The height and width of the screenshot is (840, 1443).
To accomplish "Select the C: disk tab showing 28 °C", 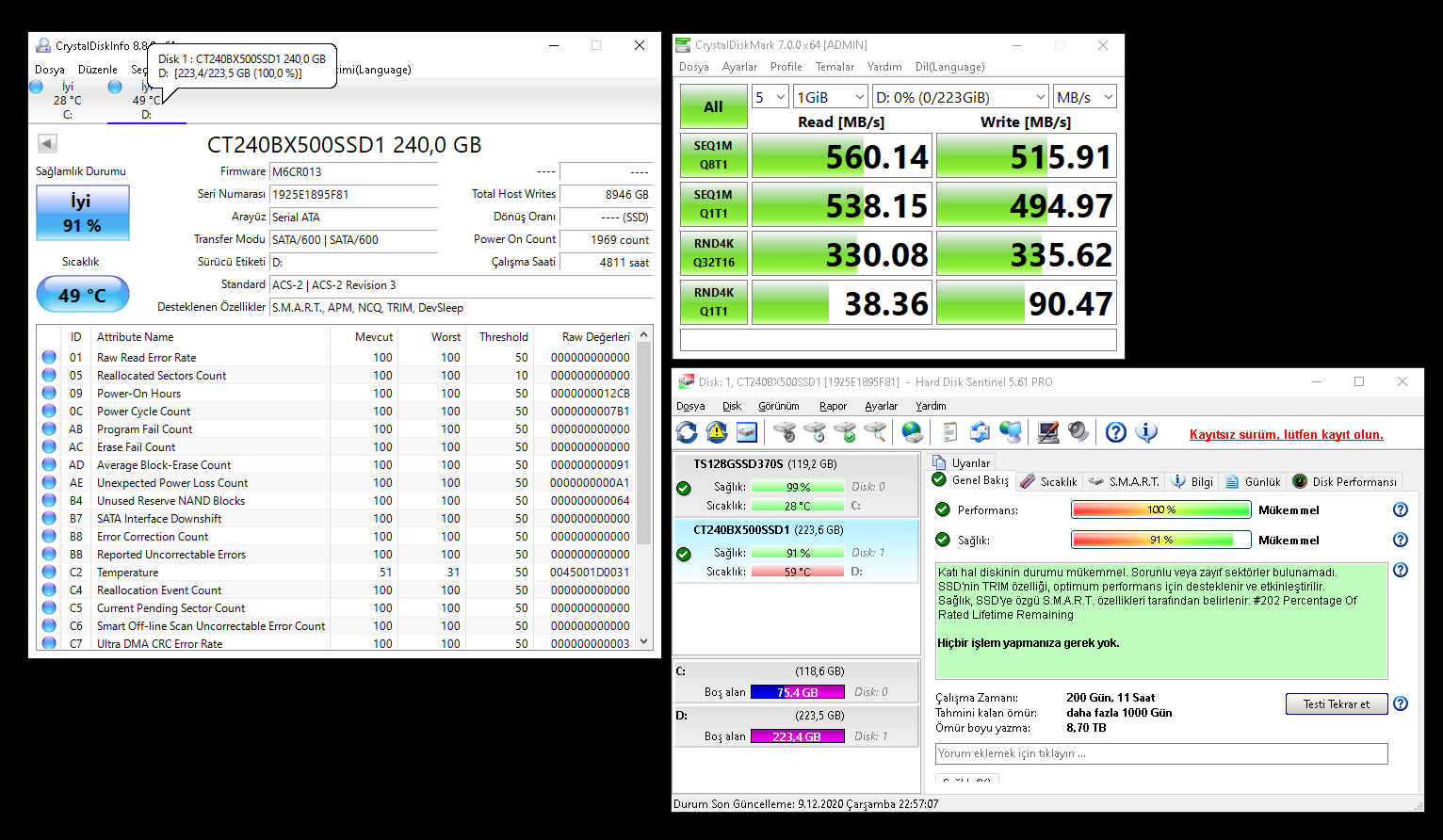I will [67, 101].
